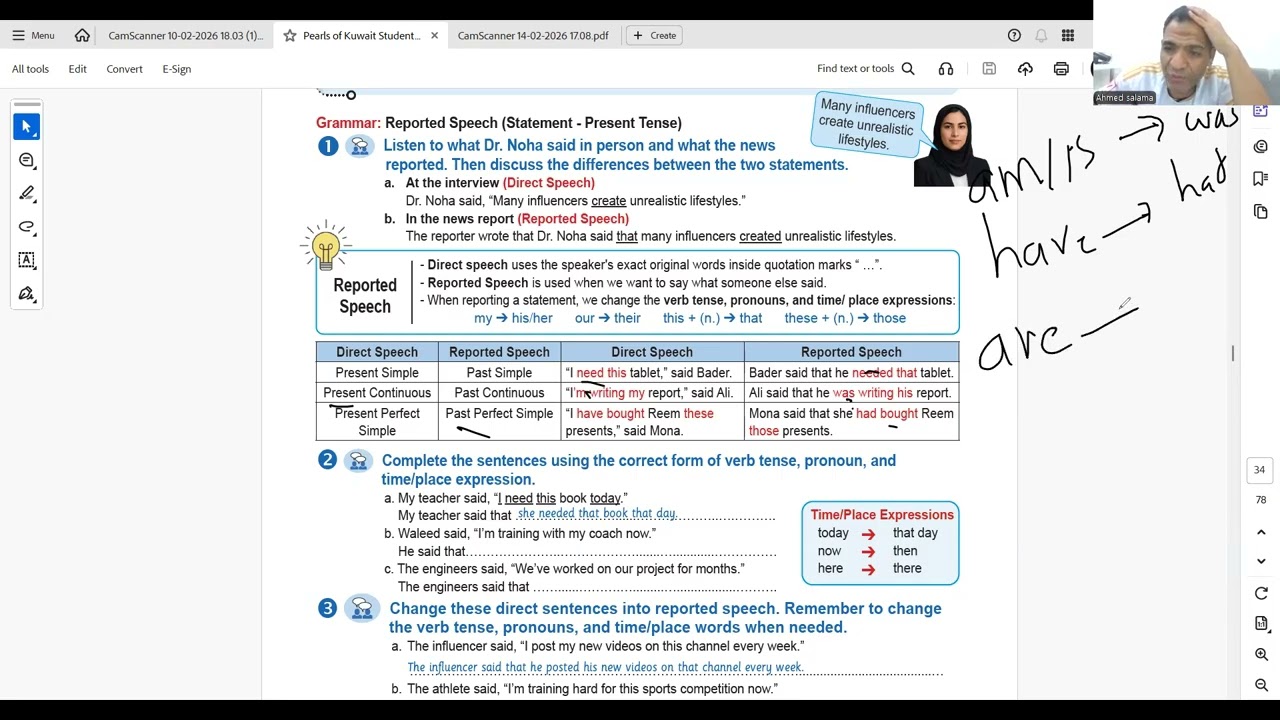The image size is (1280, 720).
Task: Click the 'Grammar:' heading text
Action: tap(348, 123)
